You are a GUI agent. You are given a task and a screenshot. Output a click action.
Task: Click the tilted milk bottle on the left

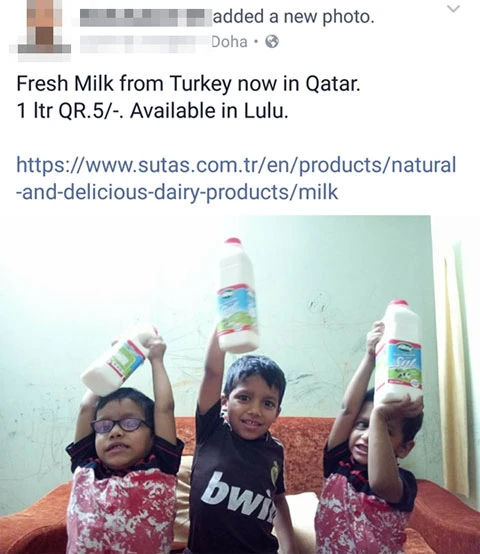pos(119,359)
